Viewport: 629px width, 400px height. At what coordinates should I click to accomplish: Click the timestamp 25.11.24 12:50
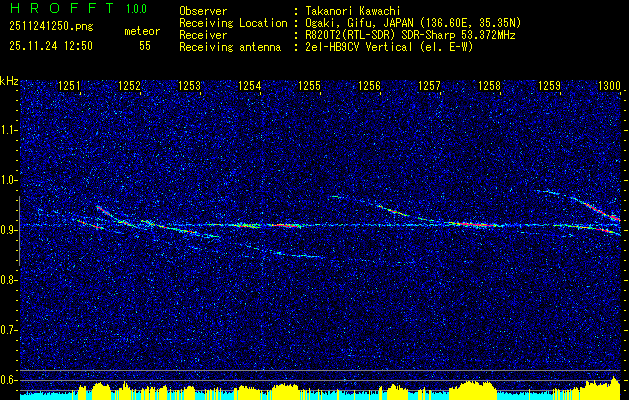(51, 46)
